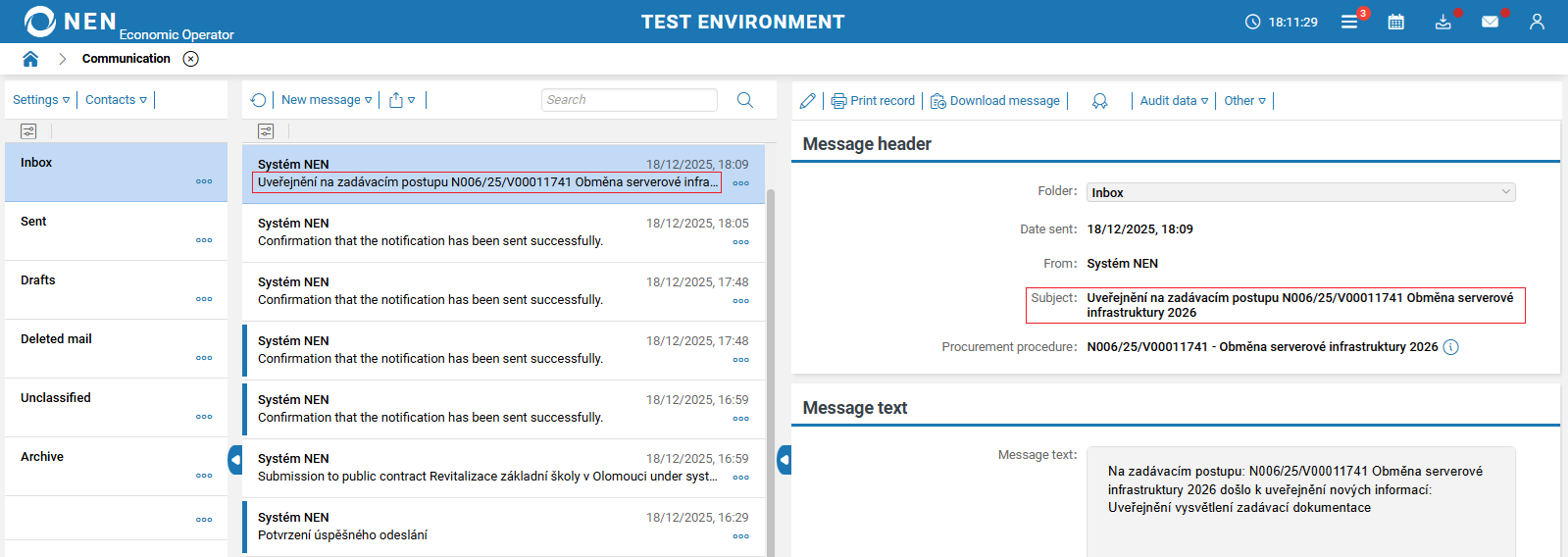The height and width of the screenshot is (557, 1568).
Task: Click the pencil edit icon
Action: [808, 101]
